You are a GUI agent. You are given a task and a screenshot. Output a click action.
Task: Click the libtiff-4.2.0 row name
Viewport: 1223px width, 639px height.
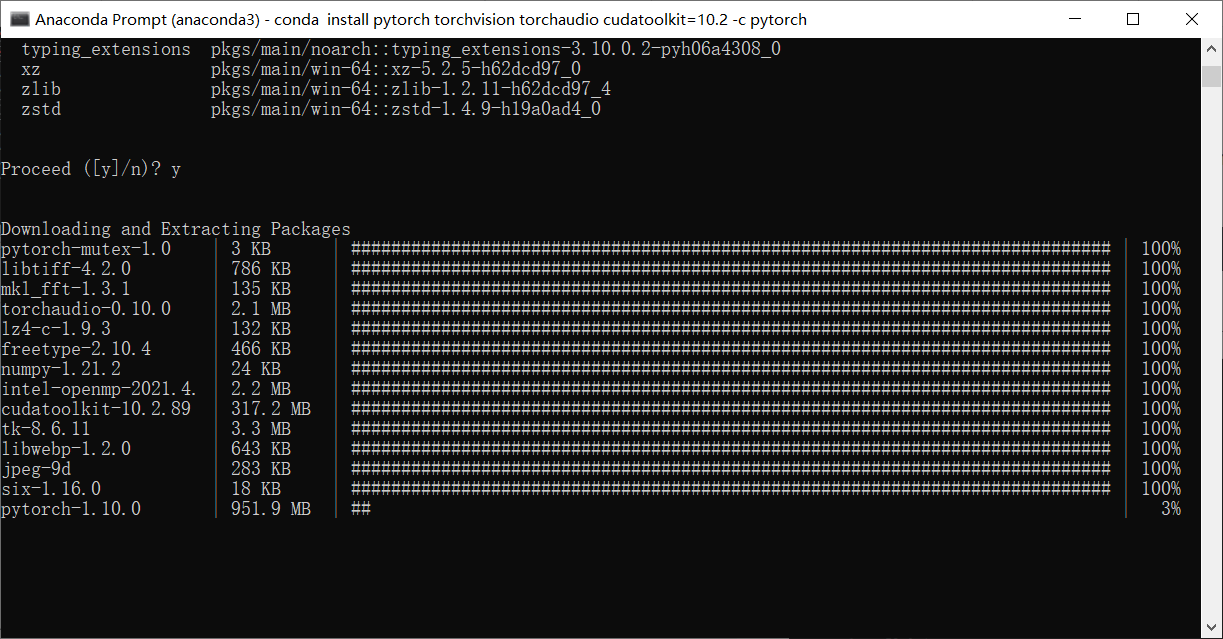click(x=66, y=269)
